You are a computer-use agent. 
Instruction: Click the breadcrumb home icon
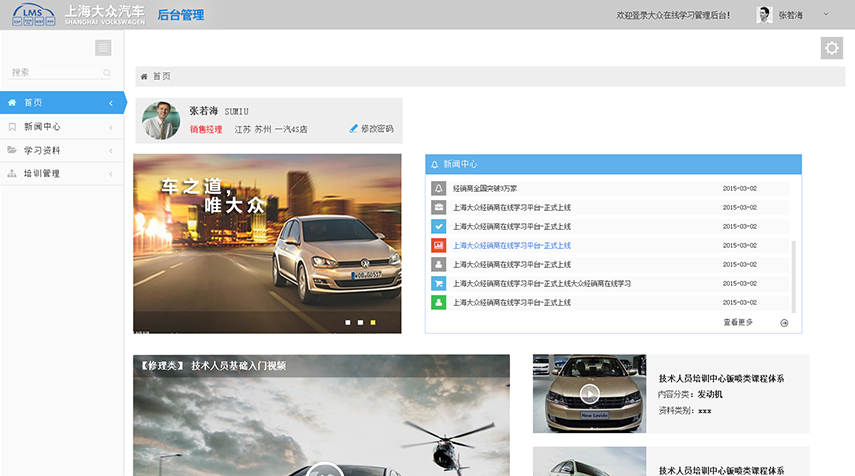[x=144, y=76]
